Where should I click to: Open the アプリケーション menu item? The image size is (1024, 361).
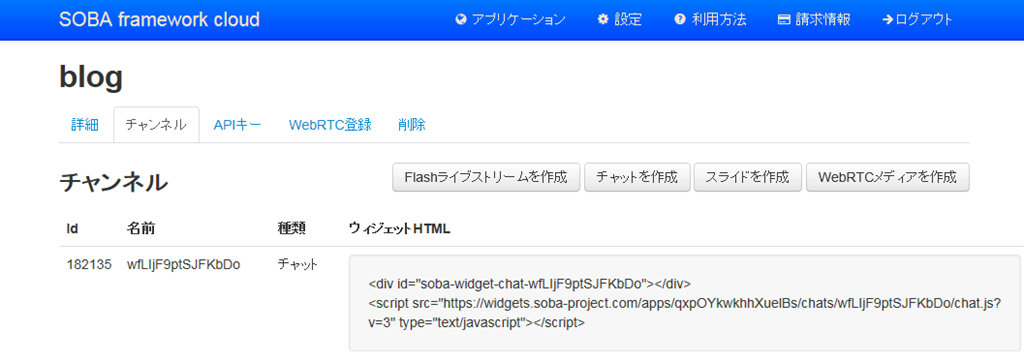point(510,20)
